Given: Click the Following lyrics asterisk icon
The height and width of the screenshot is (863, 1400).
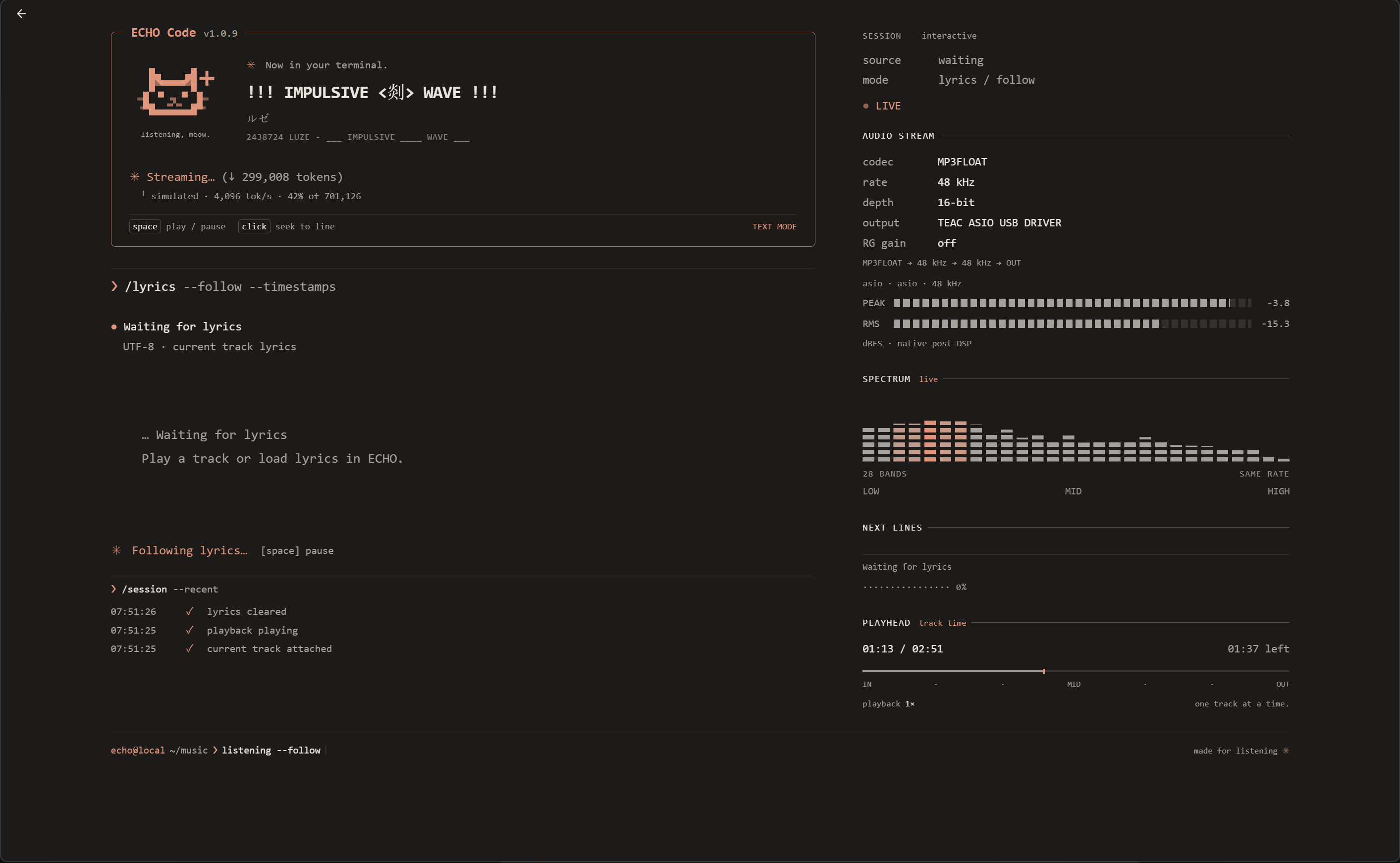Looking at the screenshot, I should tap(116, 550).
